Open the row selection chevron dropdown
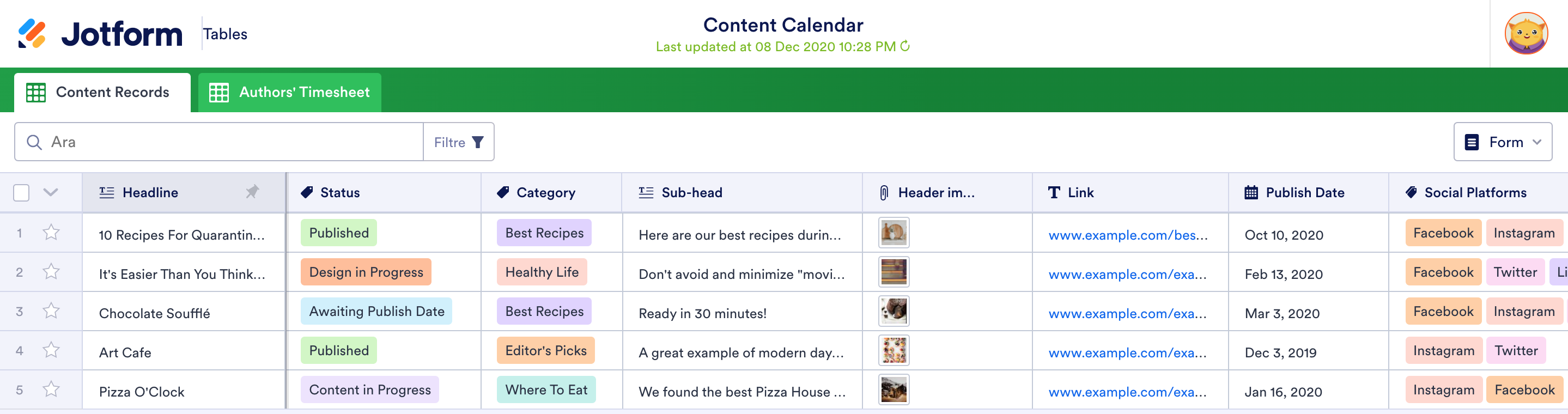Image resolution: width=1568 pixels, height=414 pixels. coord(51,193)
